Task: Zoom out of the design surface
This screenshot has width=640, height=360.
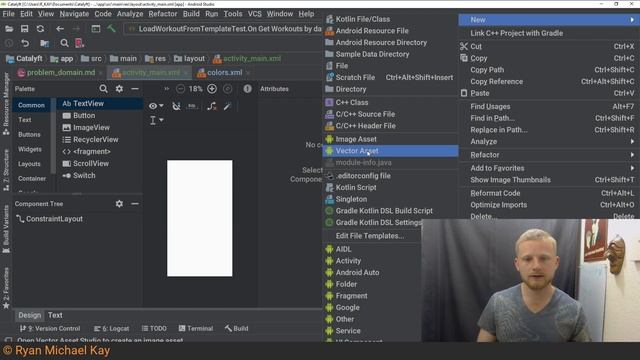Action: [x=180, y=89]
